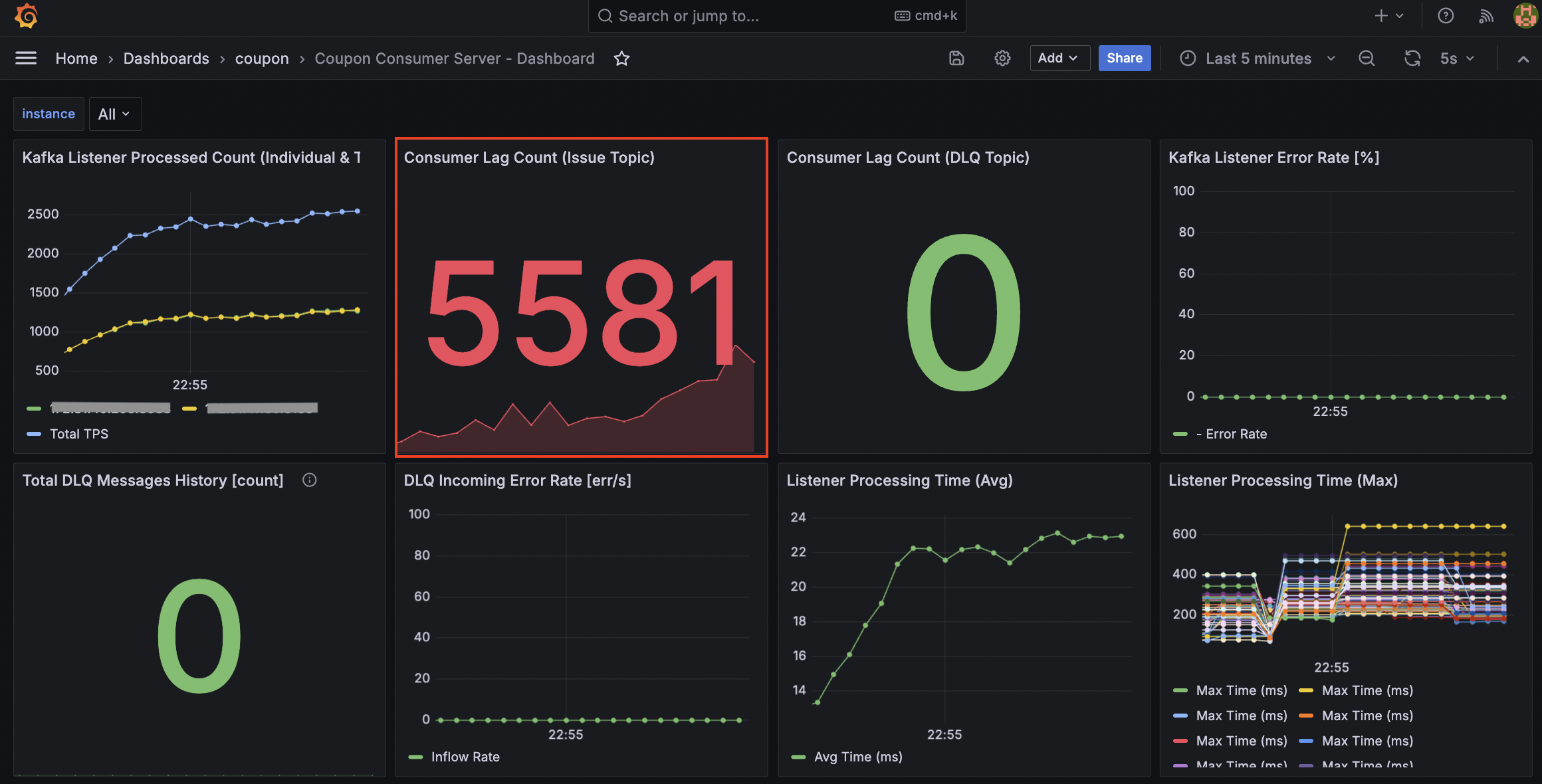Screen dimensions: 1542x784
Task: Navigate to Dashboards breadcrumb
Action: click(x=166, y=58)
